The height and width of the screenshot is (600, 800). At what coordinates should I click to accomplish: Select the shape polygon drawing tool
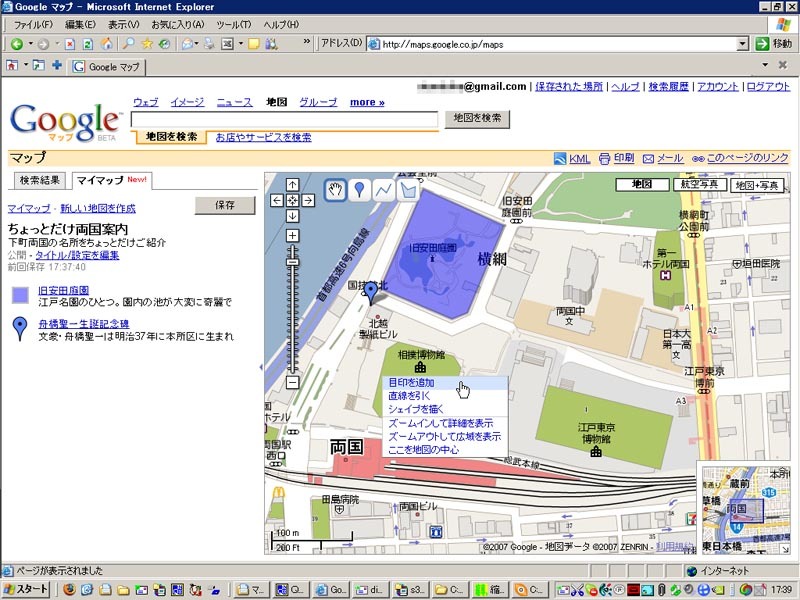408,190
